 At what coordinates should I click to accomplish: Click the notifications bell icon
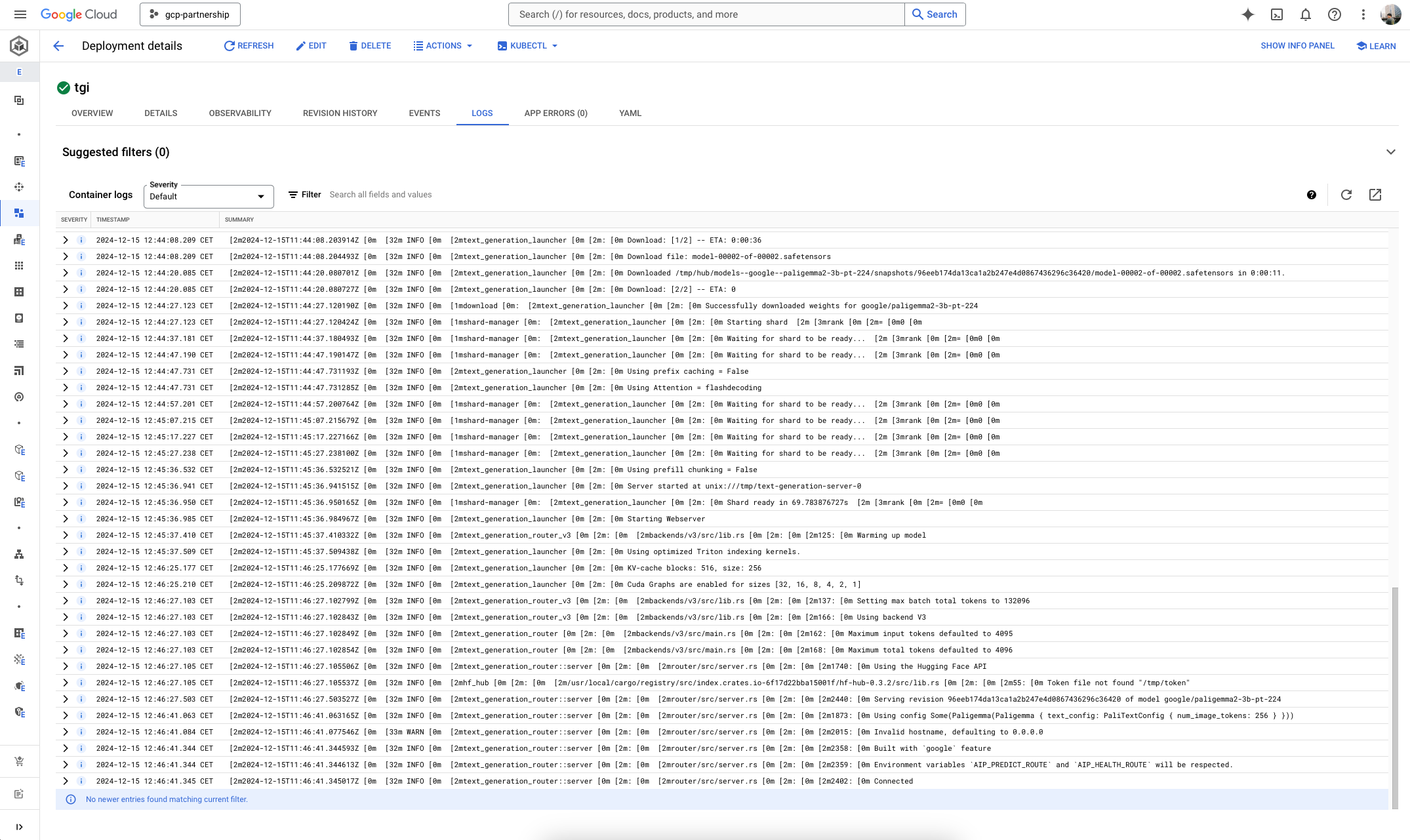click(x=1305, y=14)
